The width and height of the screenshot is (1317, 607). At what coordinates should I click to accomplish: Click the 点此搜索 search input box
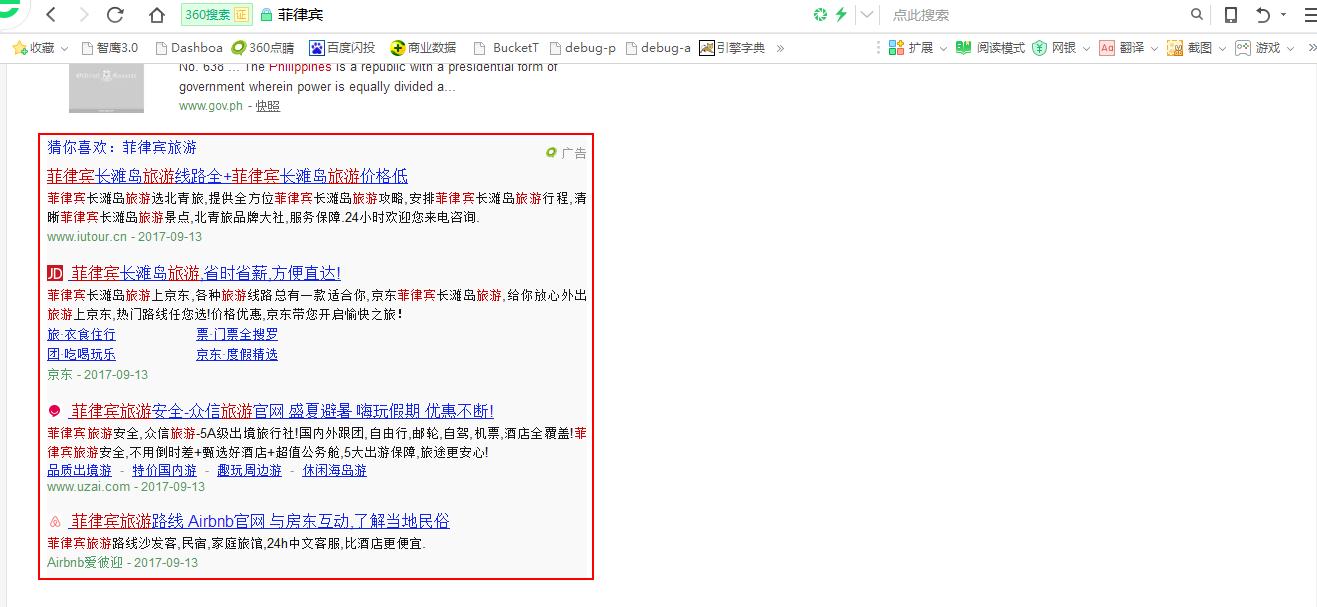click(x=1030, y=15)
